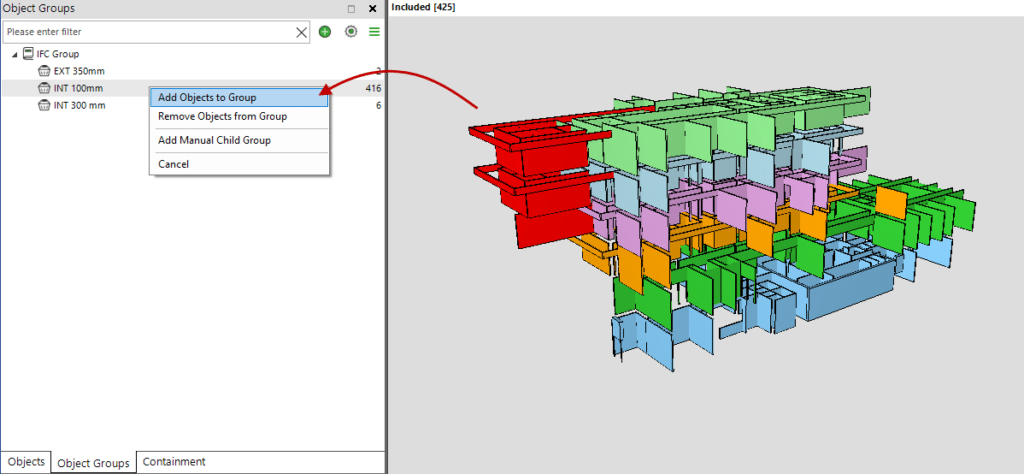Open the green hamburger menu icon

click(x=374, y=32)
